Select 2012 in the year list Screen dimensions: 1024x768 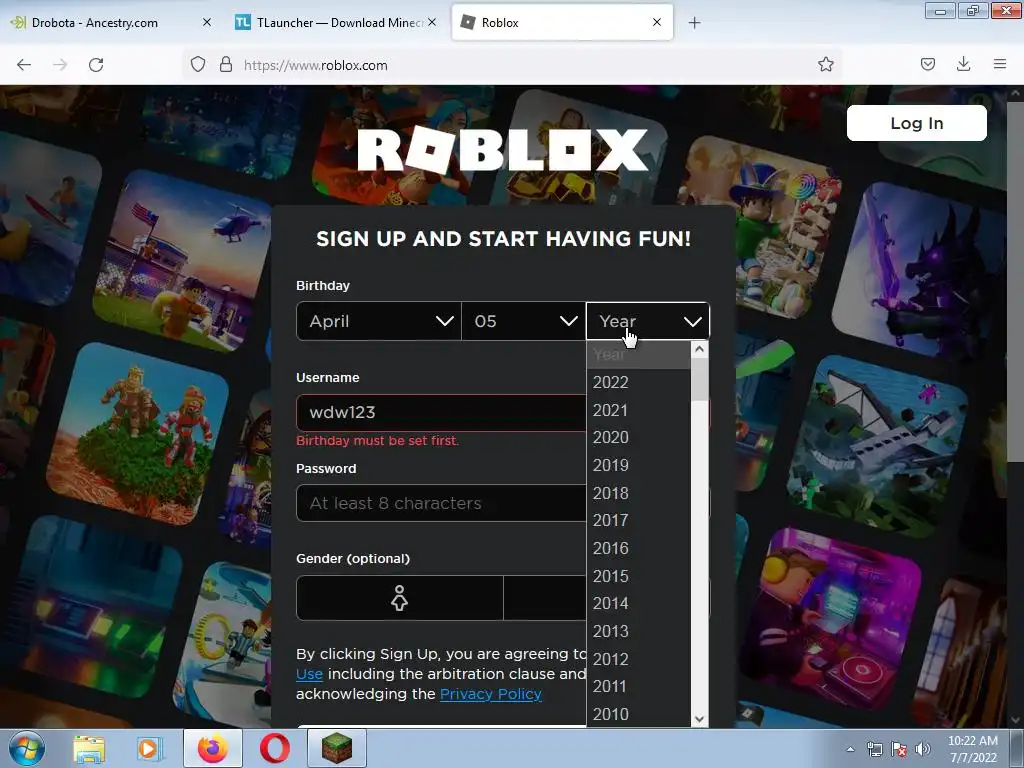638,659
